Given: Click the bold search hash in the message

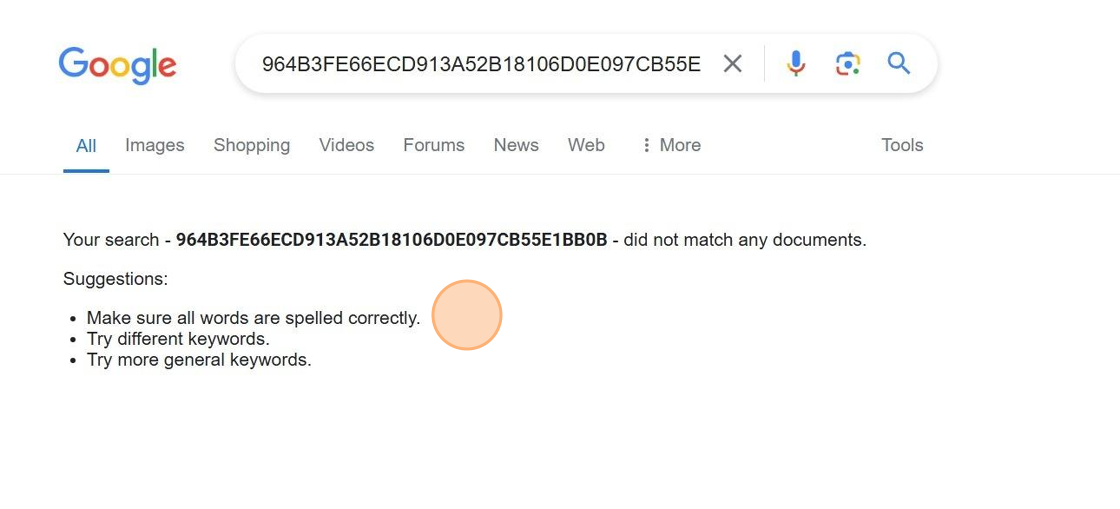Looking at the screenshot, I should pyautogui.click(x=391, y=240).
